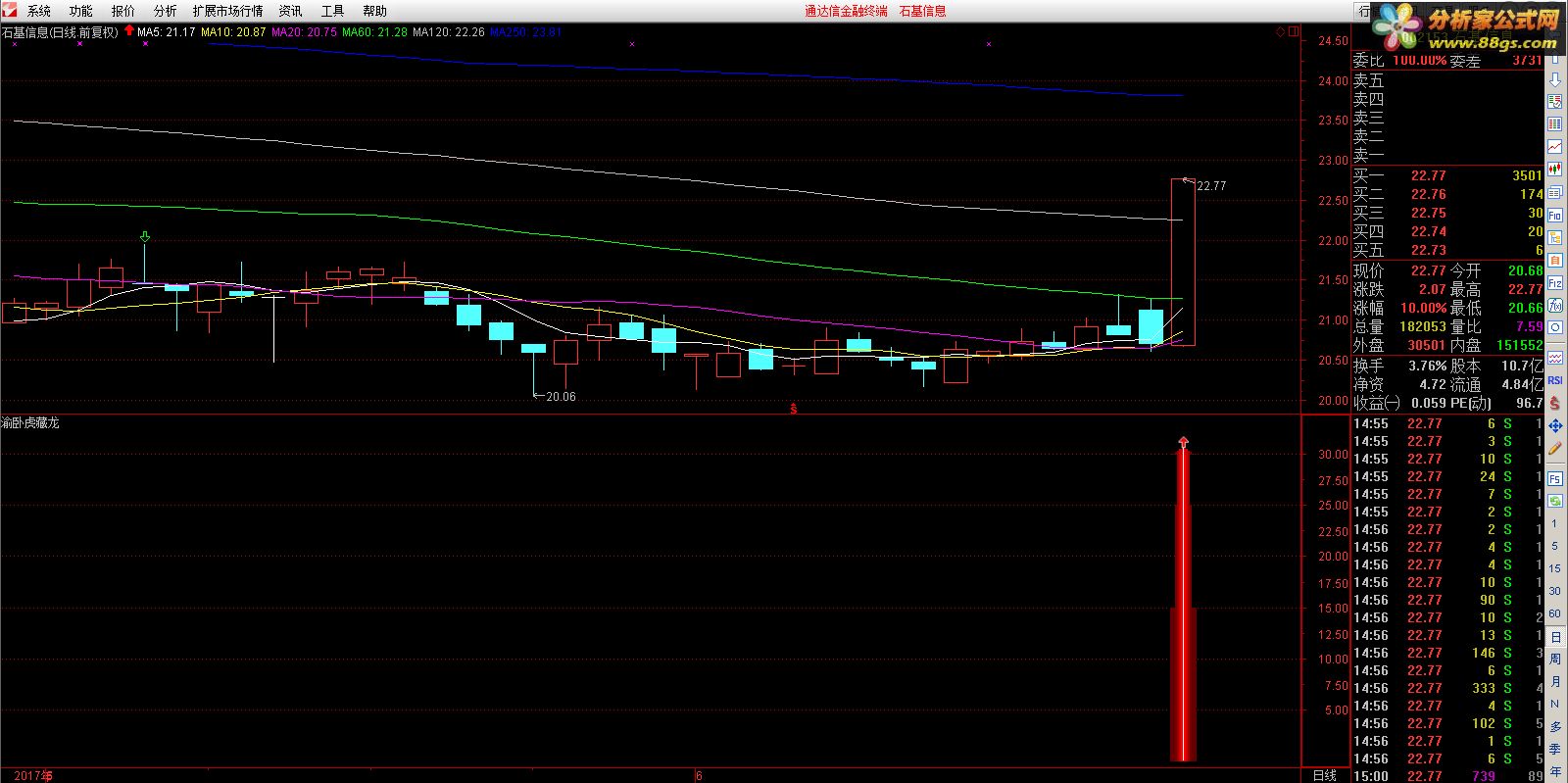Click the tall red indicator bar

click(1184, 606)
